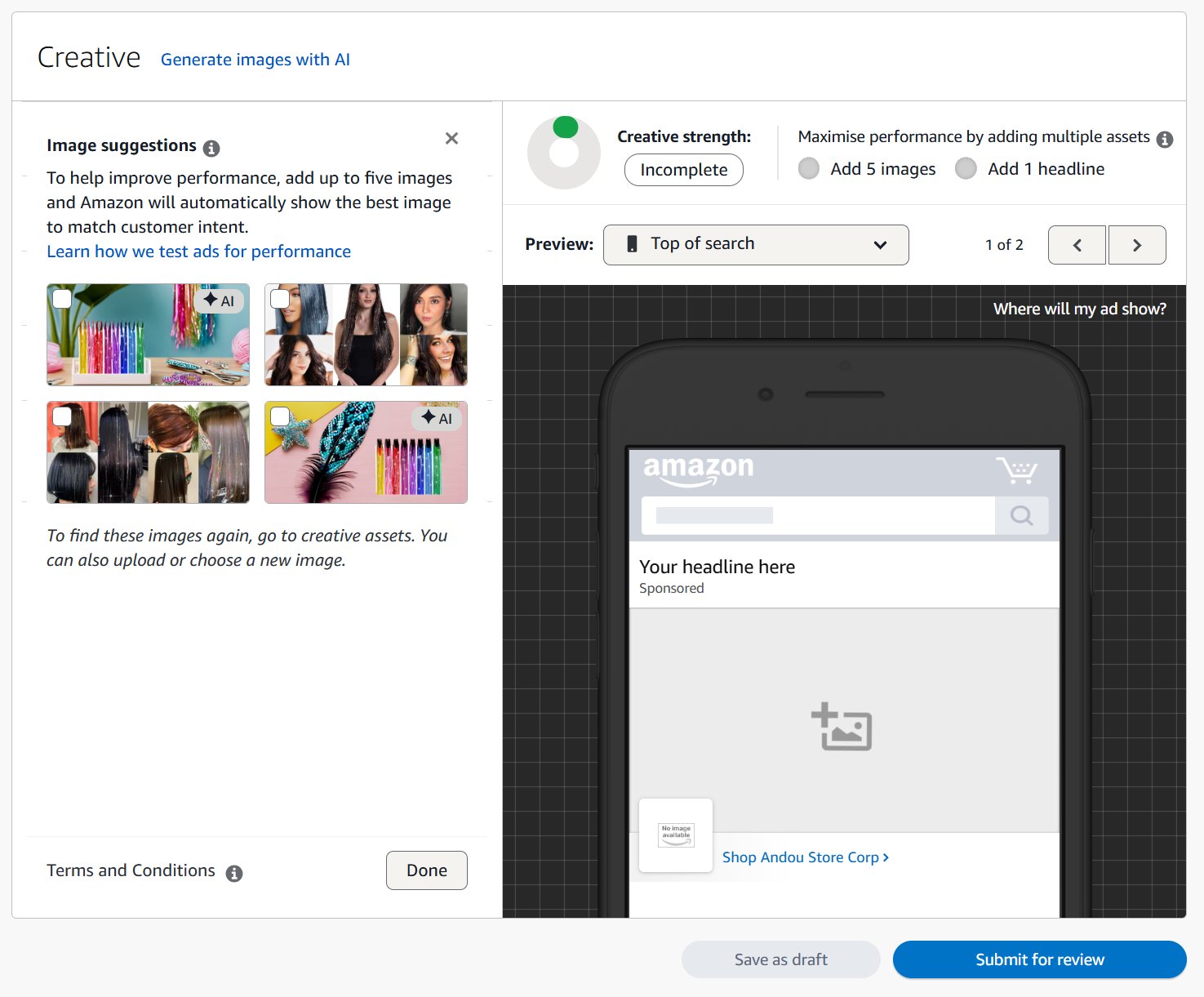Click the image placeholder icon in the ad preview
Screen dimensions: 1204x997
(842, 728)
